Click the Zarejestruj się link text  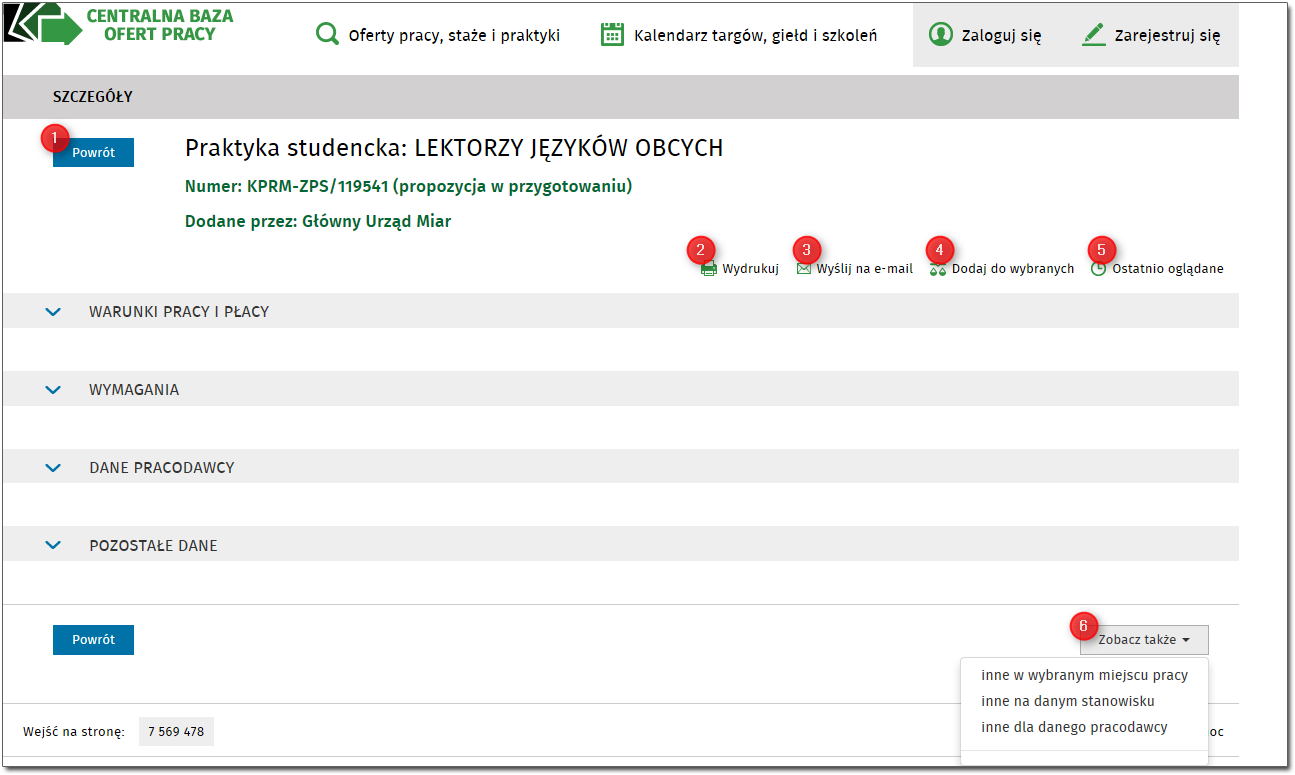pyautogui.click(x=1168, y=36)
